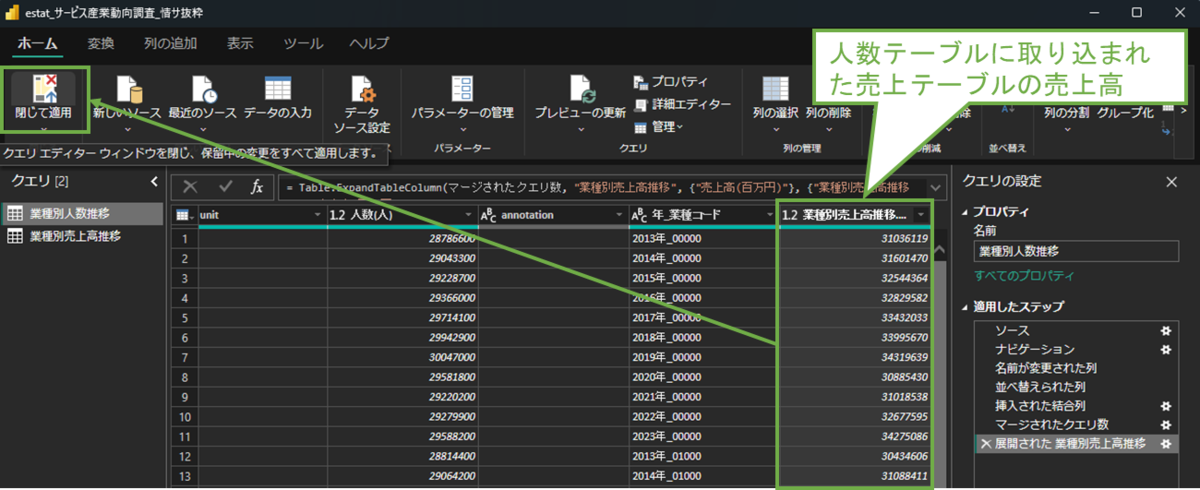Open the gear icon of ナビゲーション step
This screenshot has height=490, width=1200.
click(1164, 349)
